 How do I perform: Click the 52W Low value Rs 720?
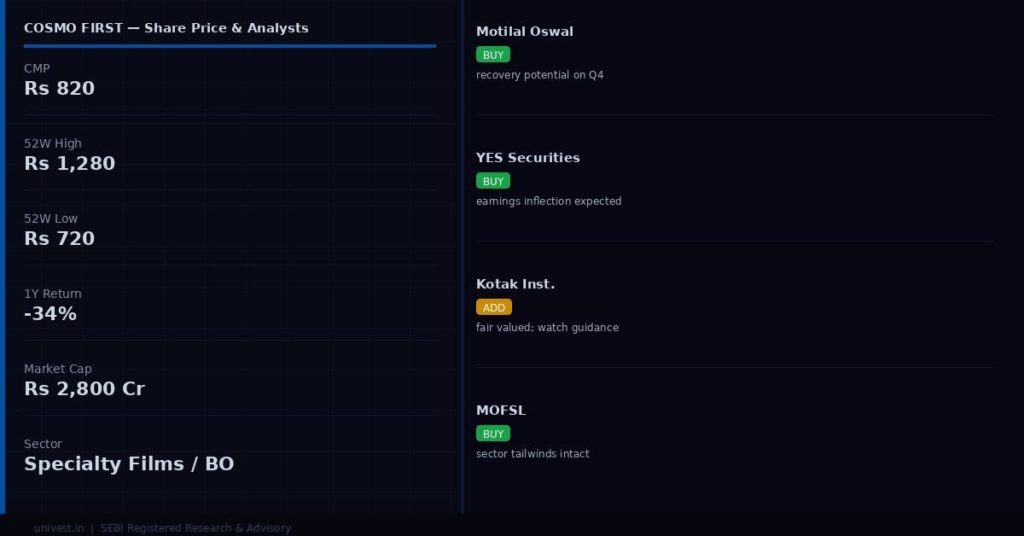coord(60,238)
